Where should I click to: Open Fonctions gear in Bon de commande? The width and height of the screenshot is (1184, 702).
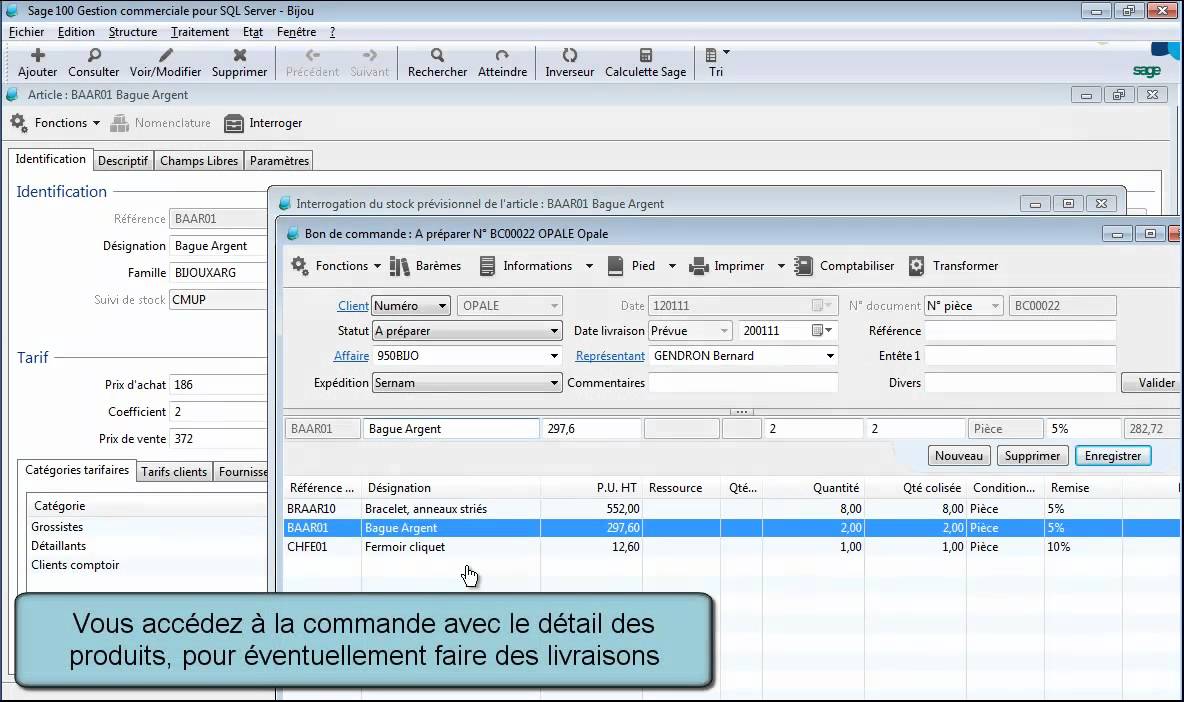click(x=300, y=266)
